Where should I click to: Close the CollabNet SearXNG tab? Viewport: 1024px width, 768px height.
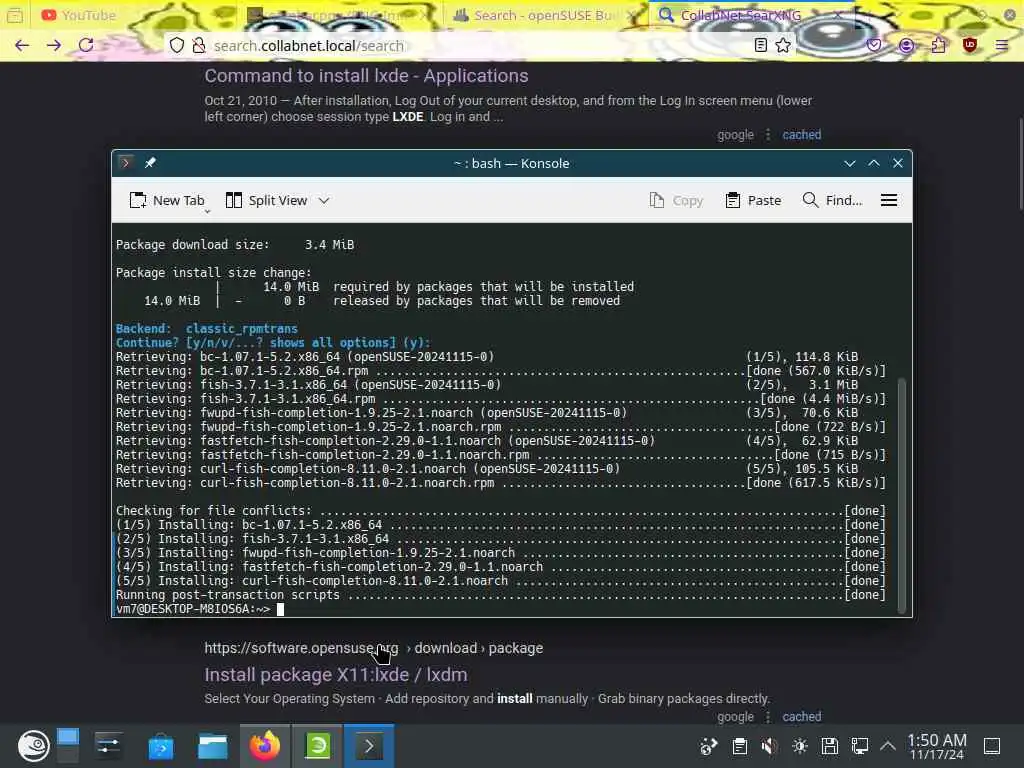(x=838, y=15)
